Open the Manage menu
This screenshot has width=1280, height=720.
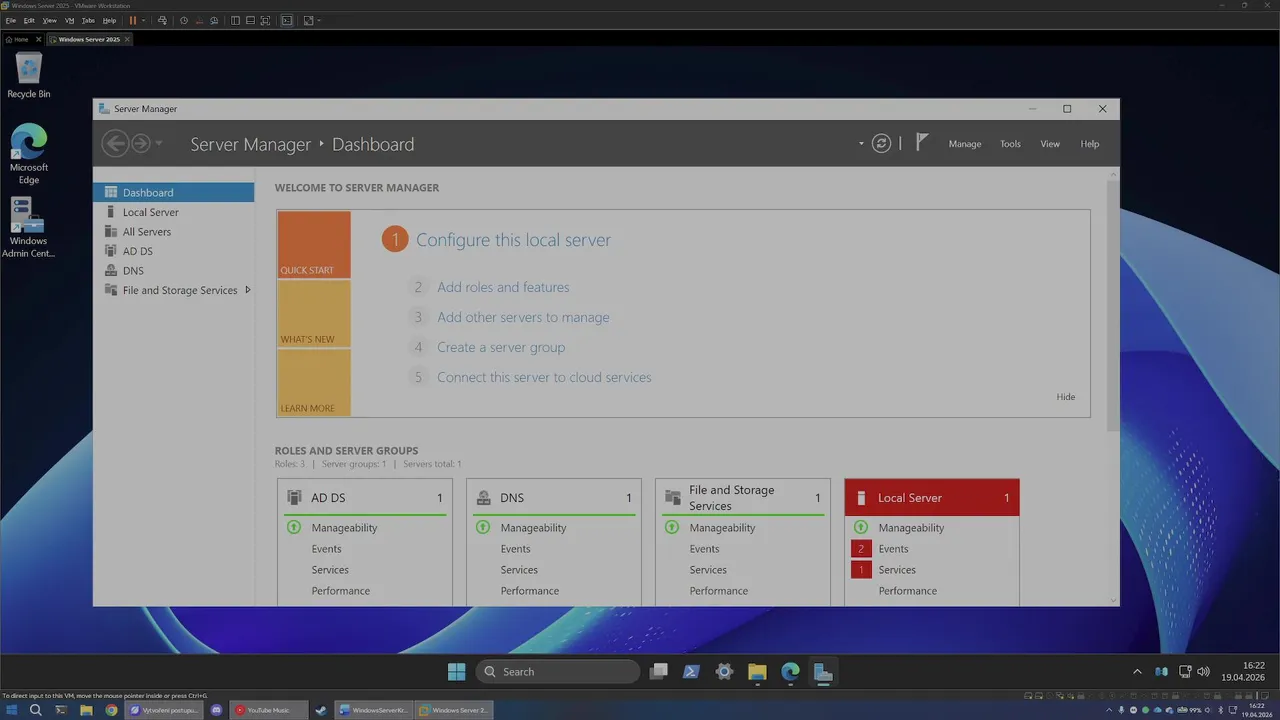(965, 144)
